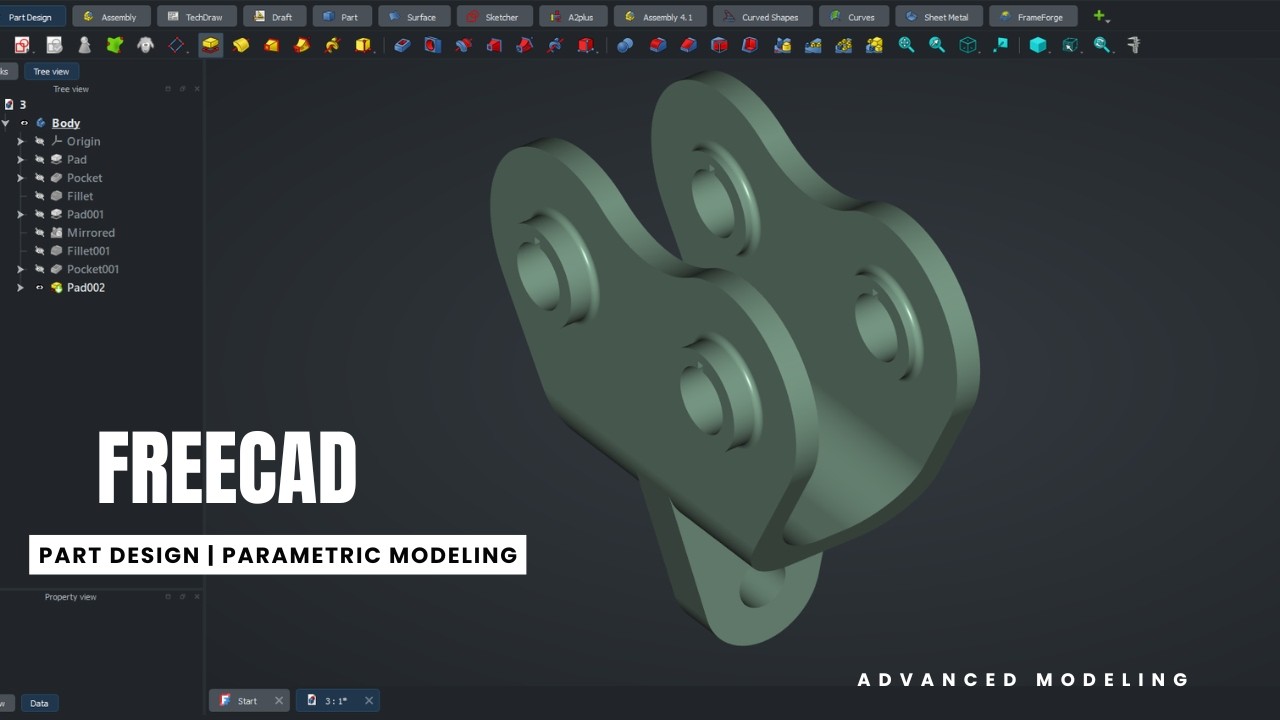The height and width of the screenshot is (720, 1280).
Task: Expand the Origin tree node
Action: click(20, 141)
